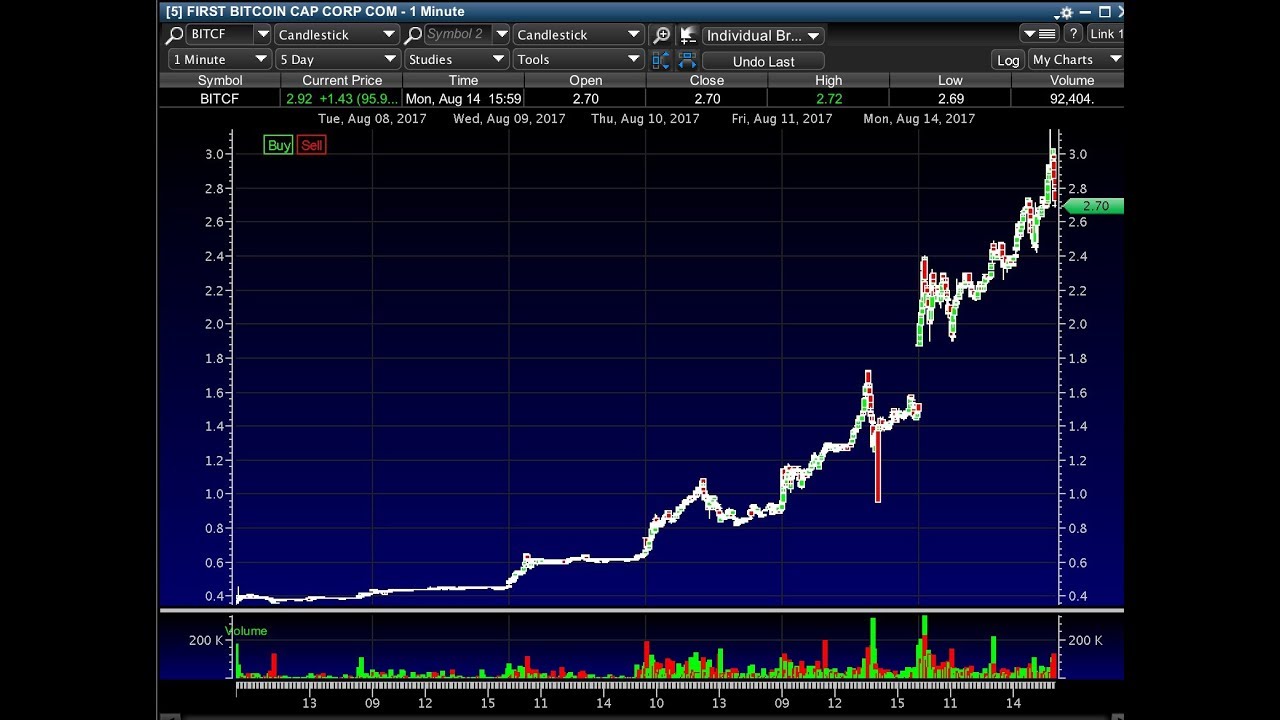The image size is (1280, 720).
Task: Click the horizontal scale adjust icon
Action: [x=687, y=60]
